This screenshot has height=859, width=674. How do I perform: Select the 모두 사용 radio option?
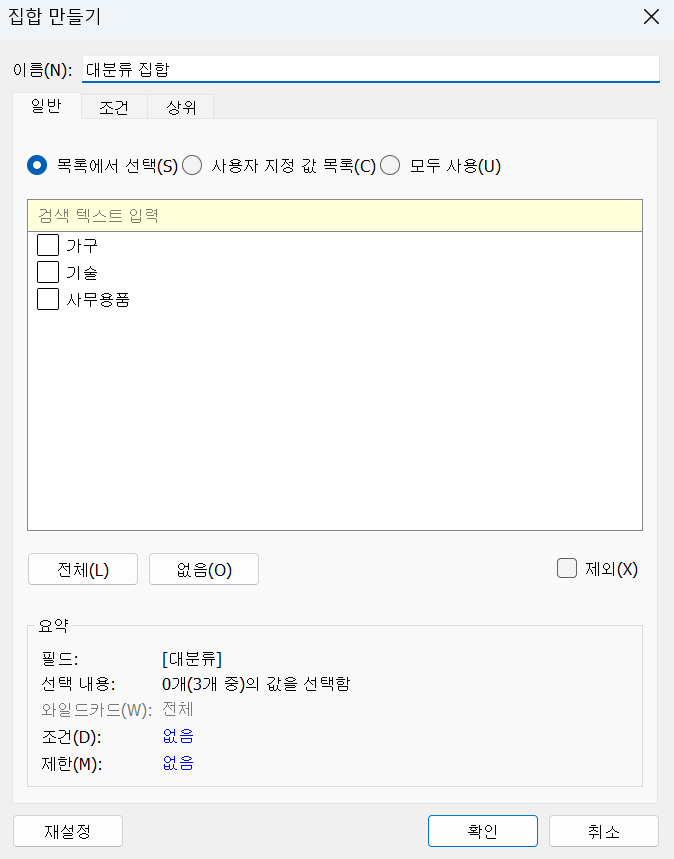point(391,166)
